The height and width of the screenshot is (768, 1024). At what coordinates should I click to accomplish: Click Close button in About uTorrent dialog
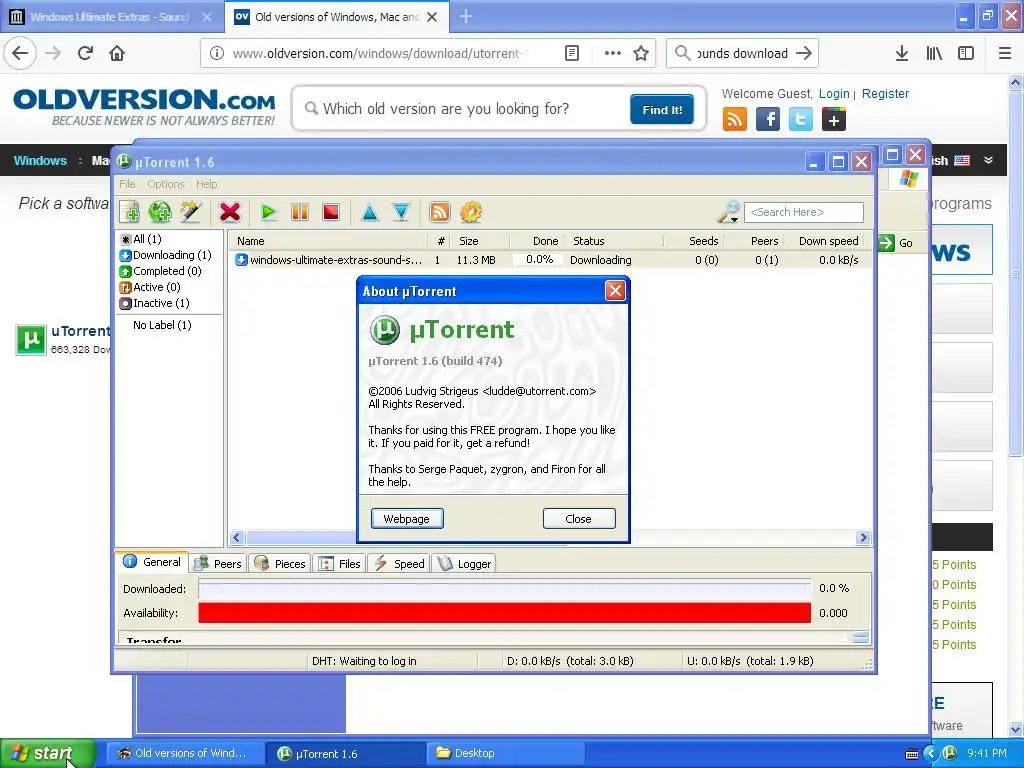pyautogui.click(x=579, y=519)
